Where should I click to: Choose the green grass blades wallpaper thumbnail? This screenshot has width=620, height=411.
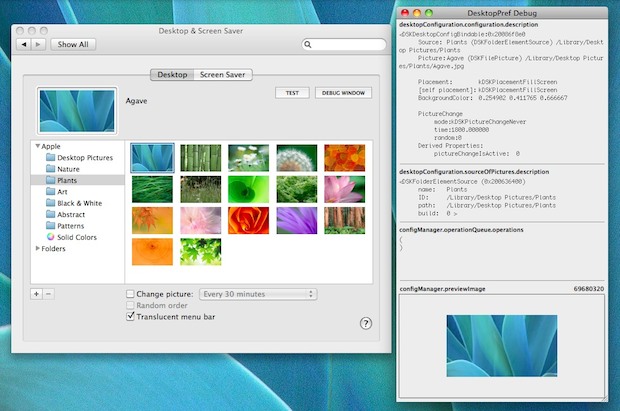point(152,189)
